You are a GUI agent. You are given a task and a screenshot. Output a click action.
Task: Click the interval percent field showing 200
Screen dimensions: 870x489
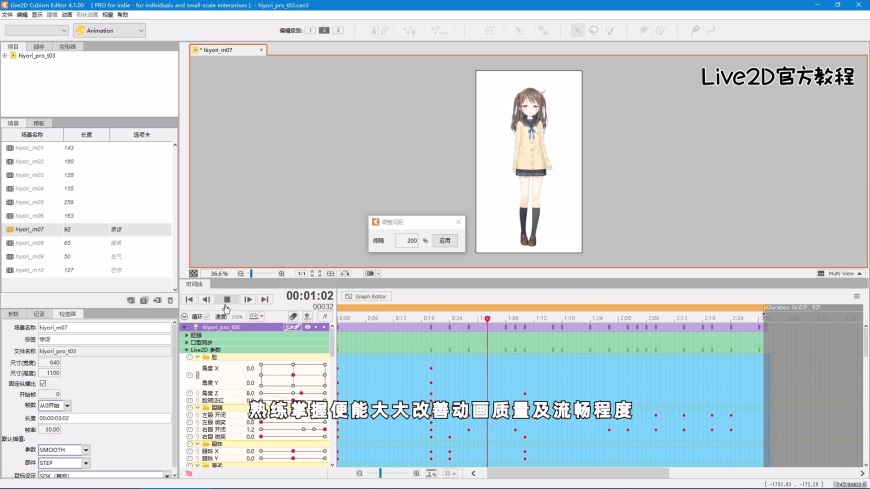tap(407, 241)
